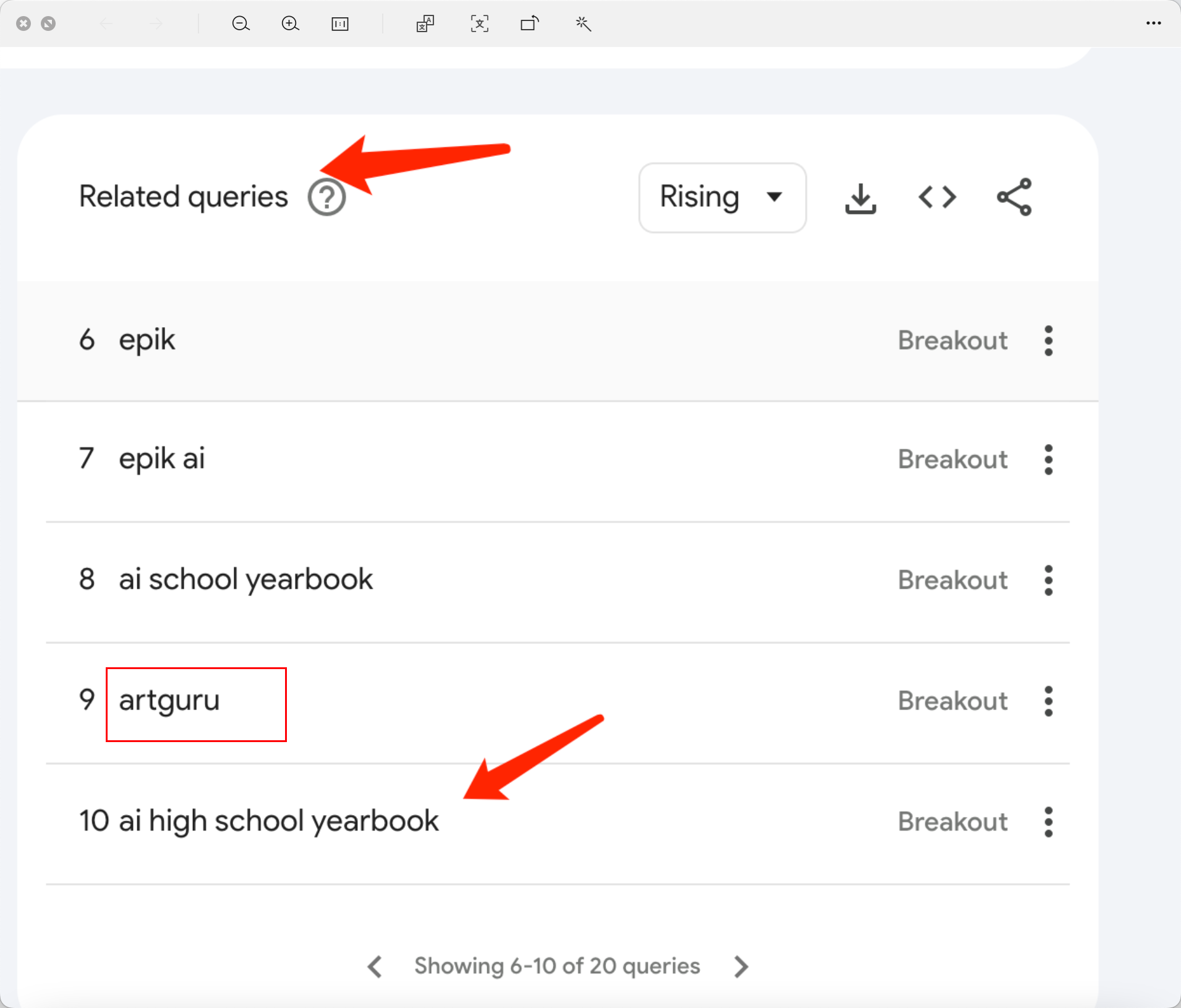
Task: Go to next page of queries
Action: 741,967
